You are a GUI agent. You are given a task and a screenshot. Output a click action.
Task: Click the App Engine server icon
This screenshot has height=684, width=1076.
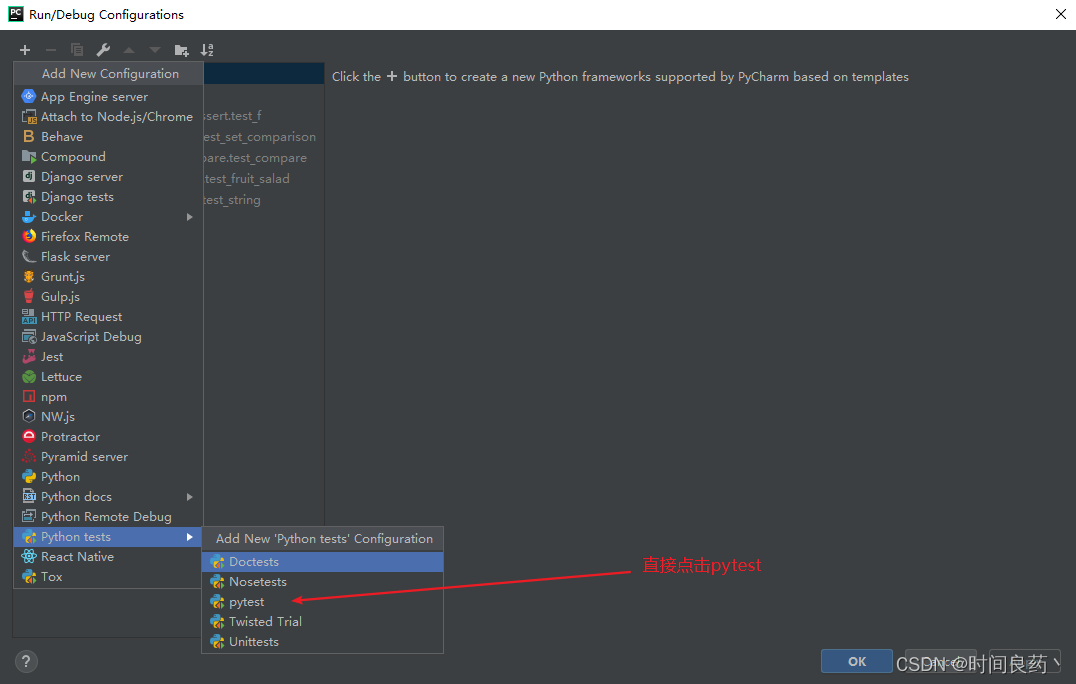click(x=29, y=96)
